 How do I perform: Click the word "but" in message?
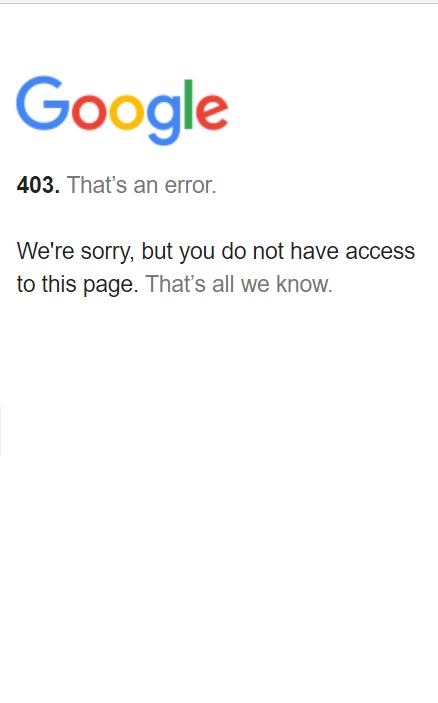[x=157, y=251]
